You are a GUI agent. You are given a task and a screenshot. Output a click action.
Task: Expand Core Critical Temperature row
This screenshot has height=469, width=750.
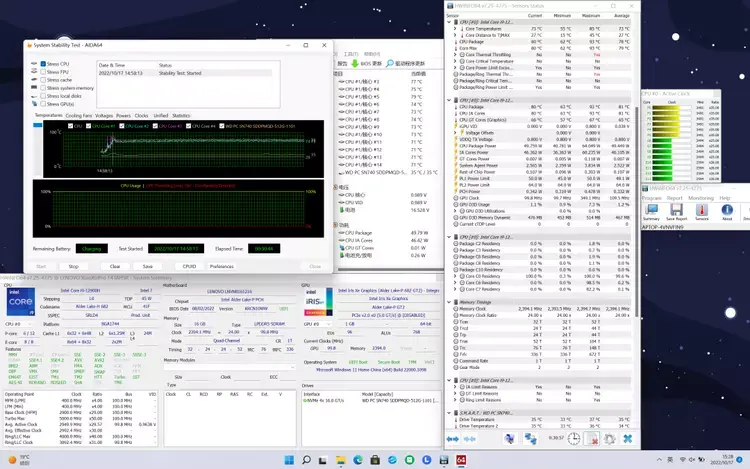click(455, 61)
